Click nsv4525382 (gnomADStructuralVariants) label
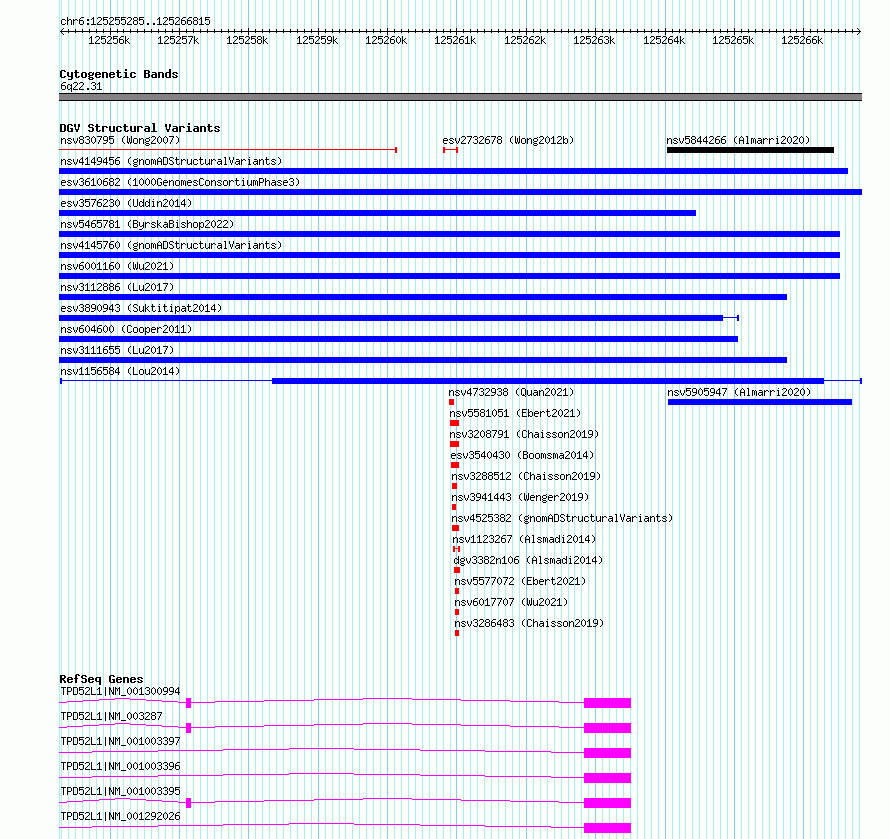The width and height of the screenshot is (890, 839). [562, 518]
